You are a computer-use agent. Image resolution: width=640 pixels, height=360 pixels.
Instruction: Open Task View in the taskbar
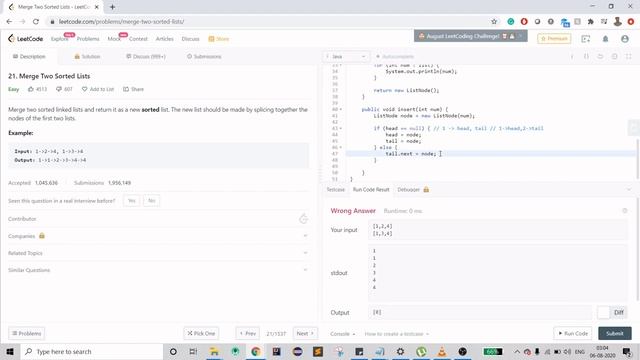tap(193, 351)
